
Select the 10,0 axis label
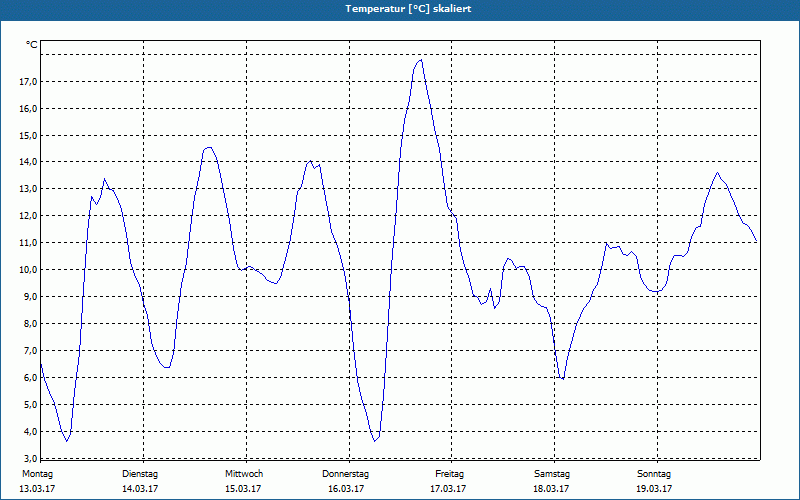click(x=28, y=269)
